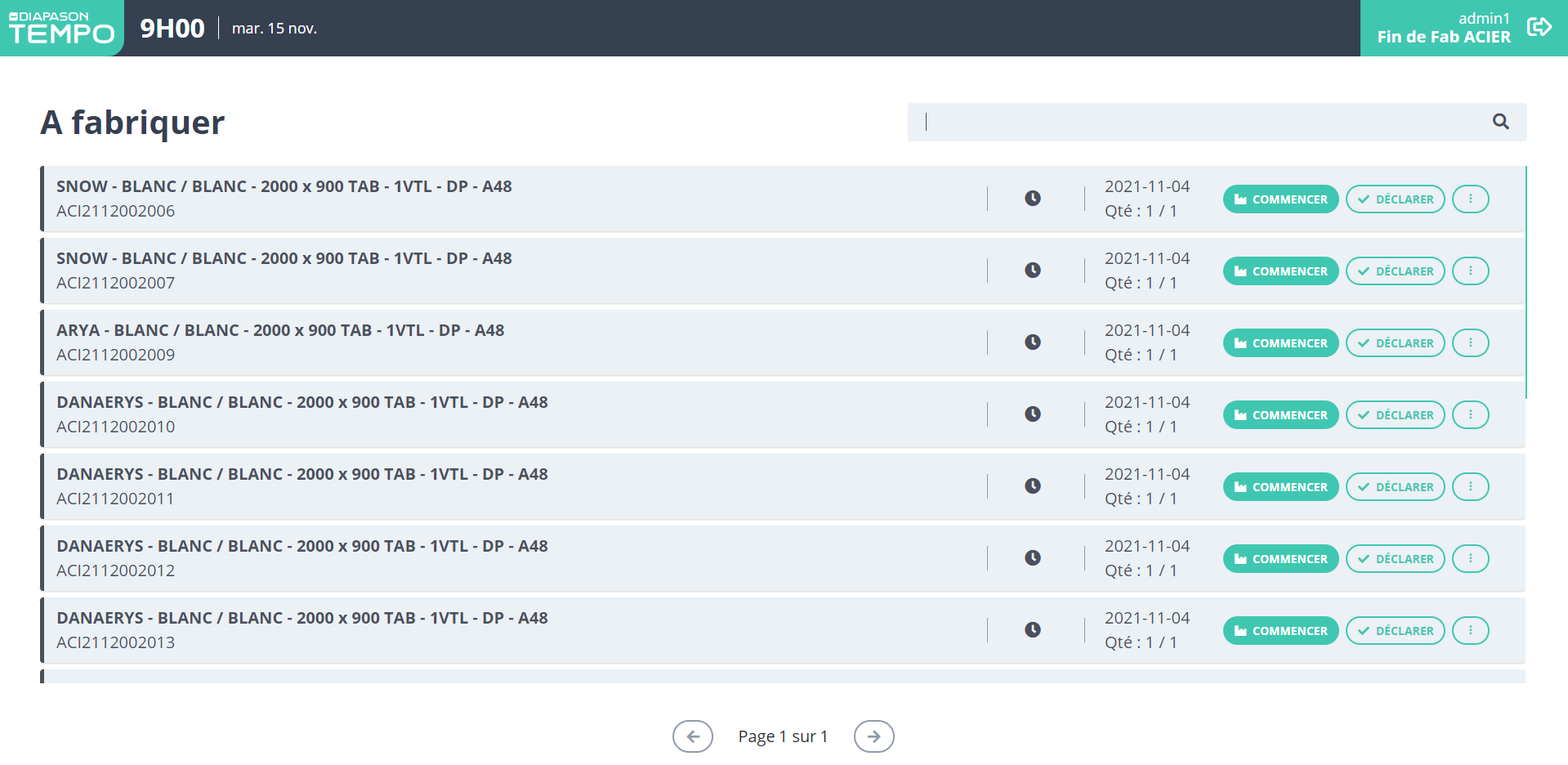This screenshot has width=1568, height=765.
Task: Go to previous page with left arrow
Action: click(x=692, y=736)
